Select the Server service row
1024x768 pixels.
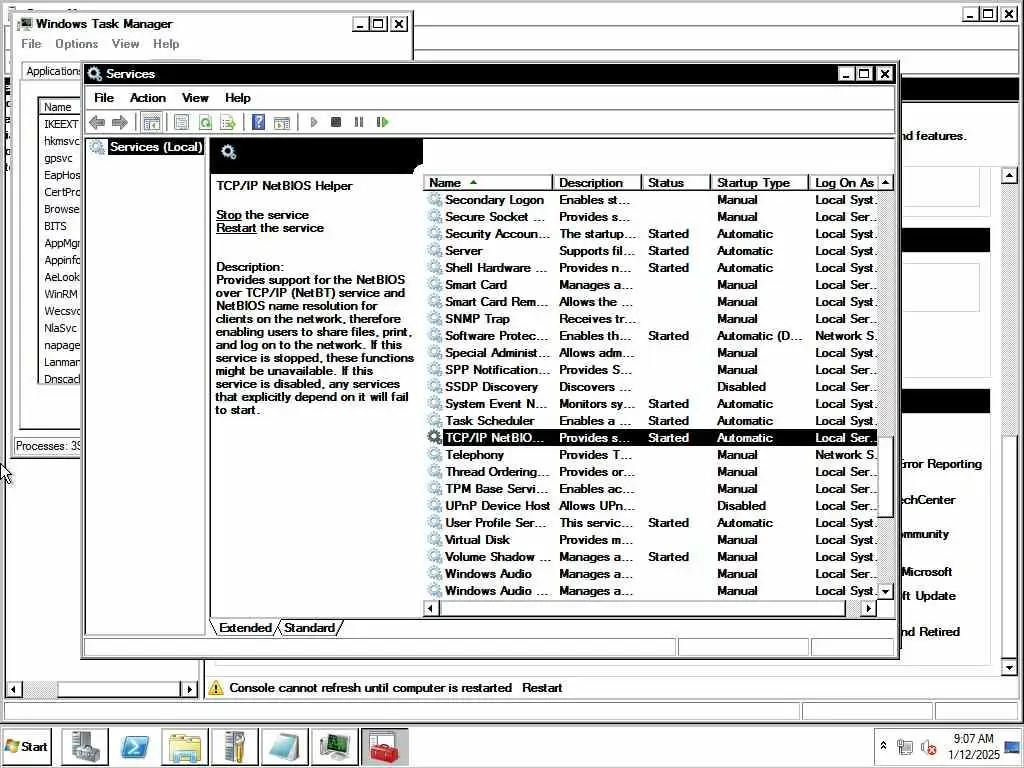click(651, 251)
